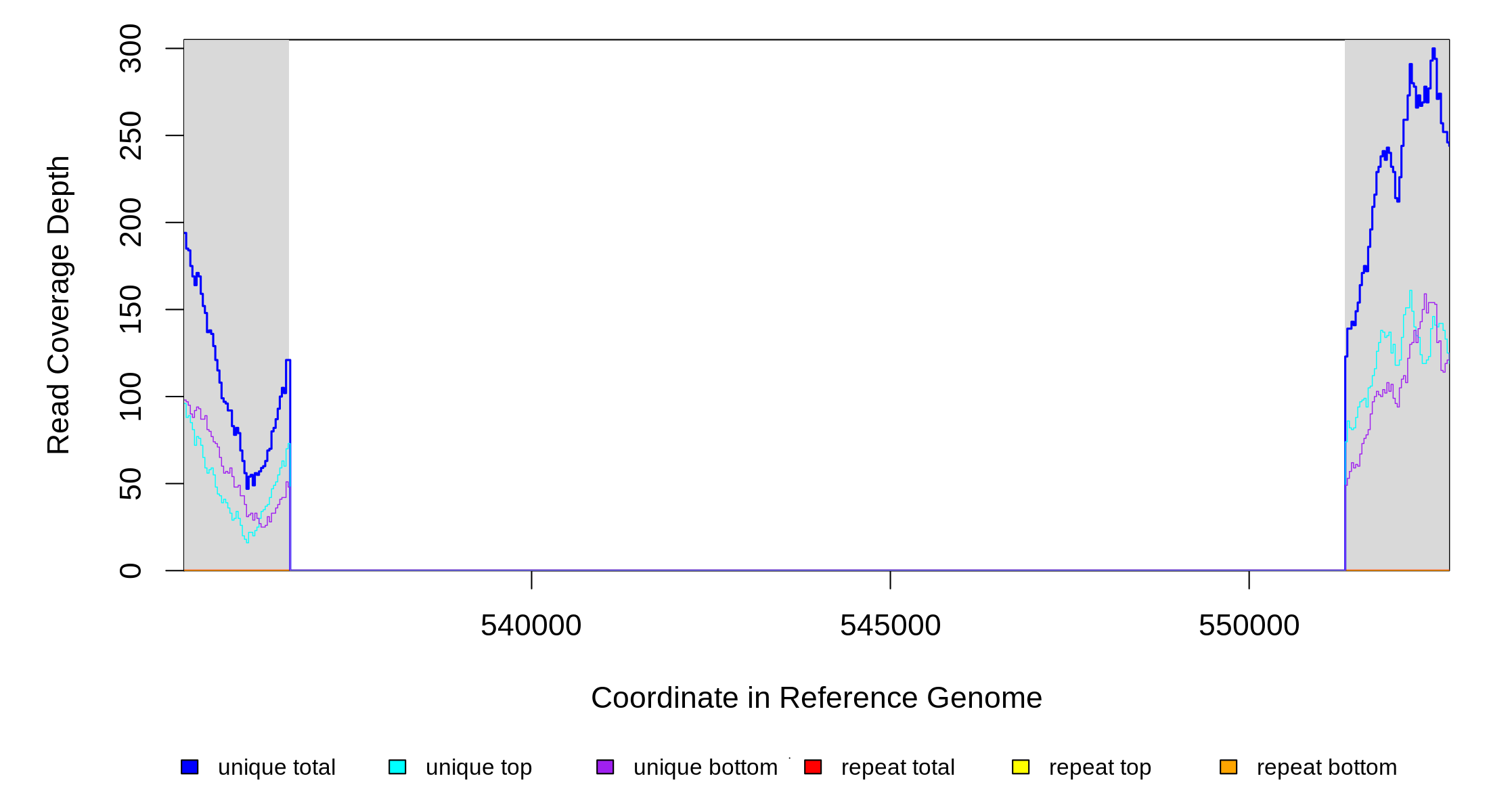1489x812 pixels.
Task: Click the 540000 x-axis tick label
Action: (x=531, y=625)
